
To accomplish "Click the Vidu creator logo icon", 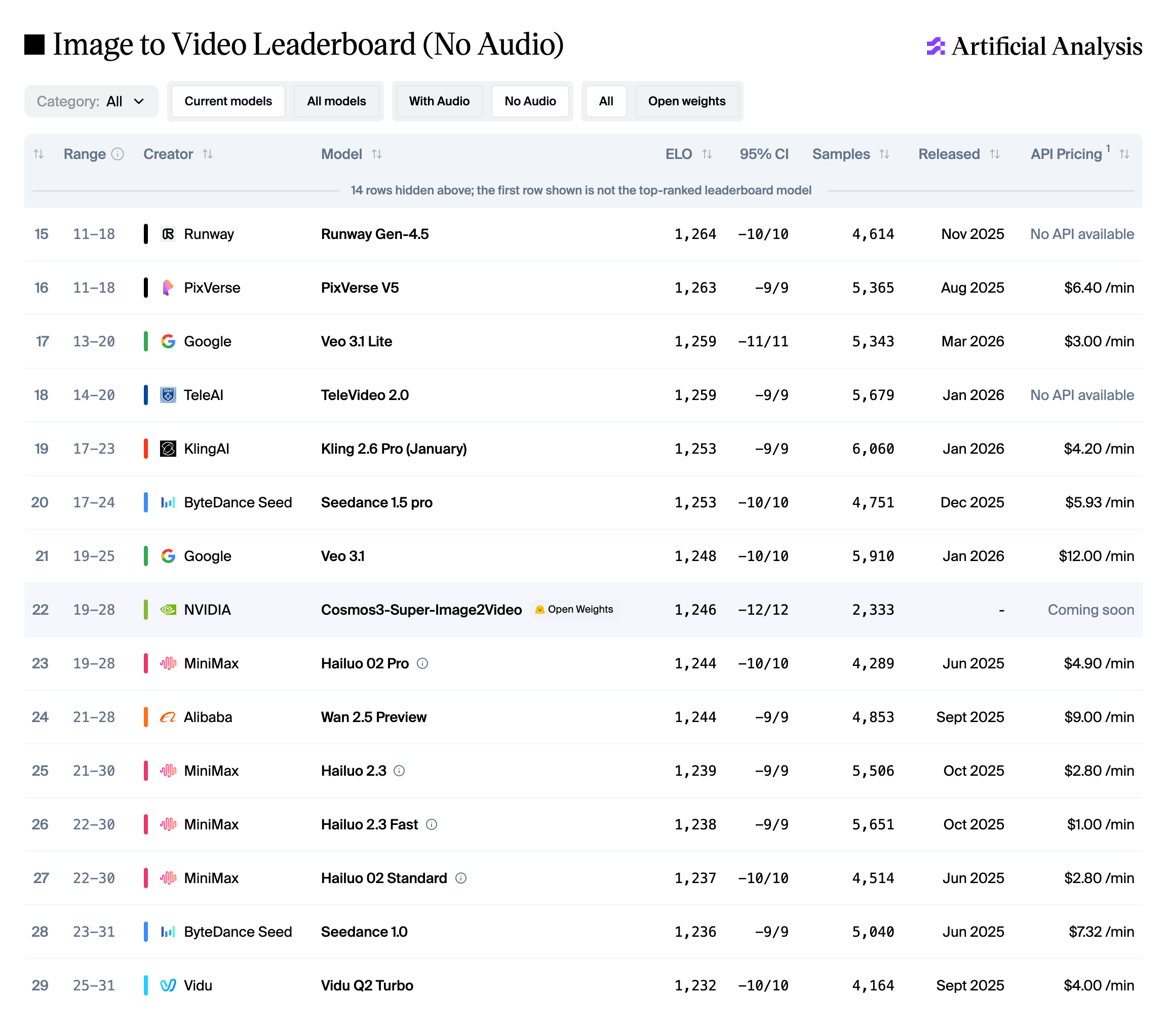I will click(168, 985).
